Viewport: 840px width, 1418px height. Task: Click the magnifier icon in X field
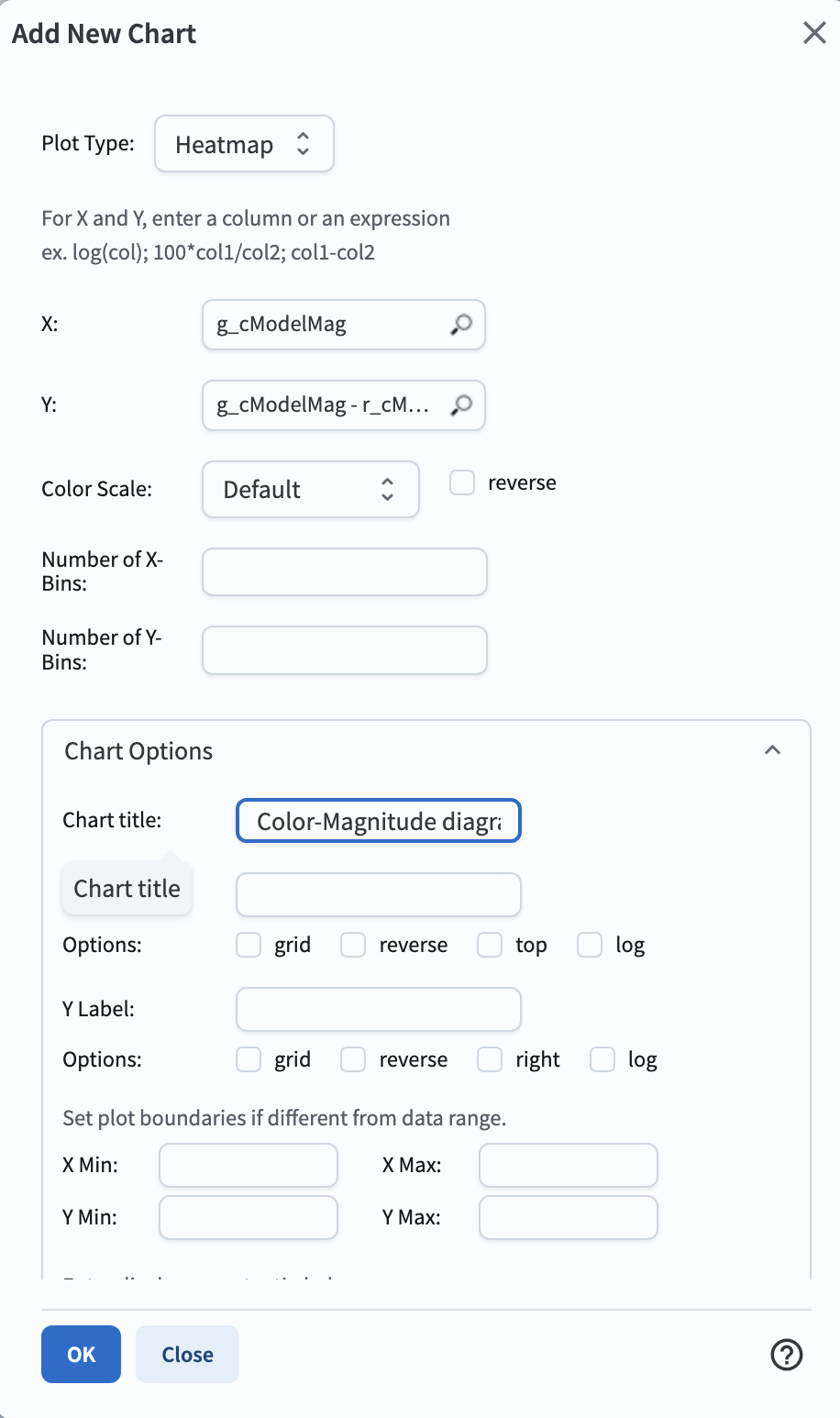tap(461, 325)
